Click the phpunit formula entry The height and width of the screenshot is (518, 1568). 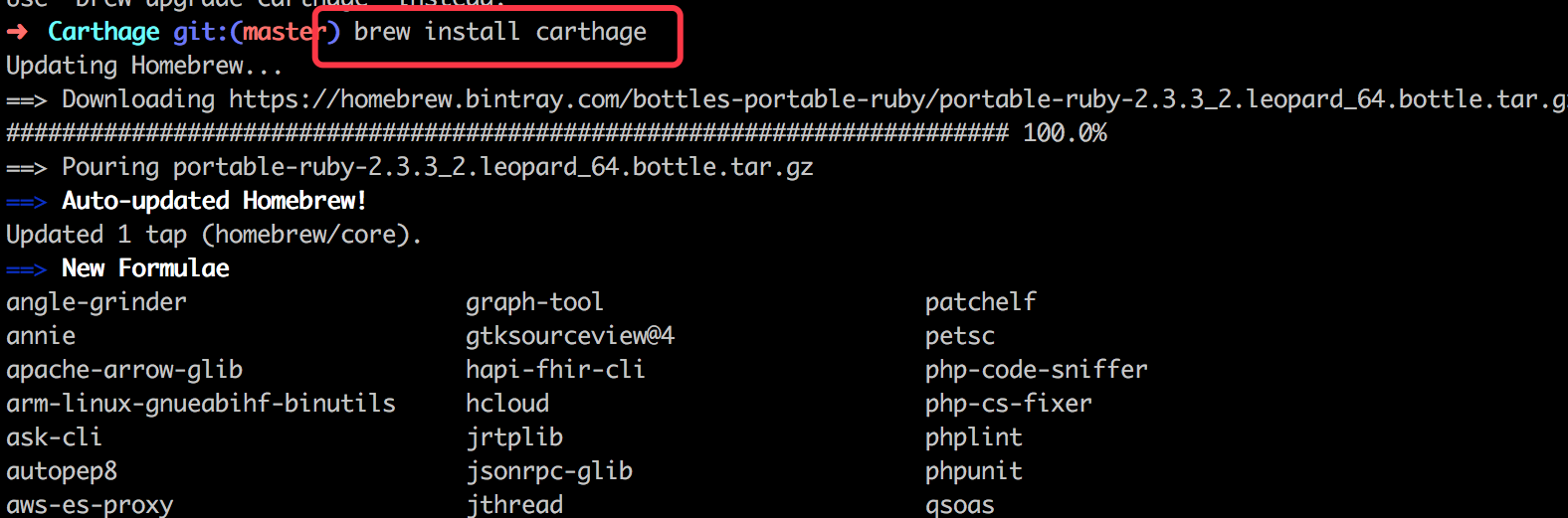[x=974, y=471]
